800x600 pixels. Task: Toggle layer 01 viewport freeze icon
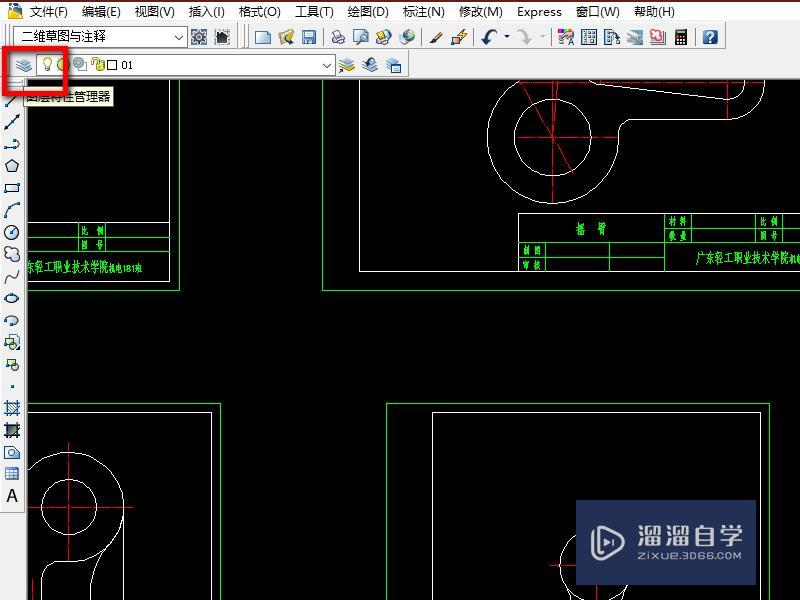tap(79, 64)
